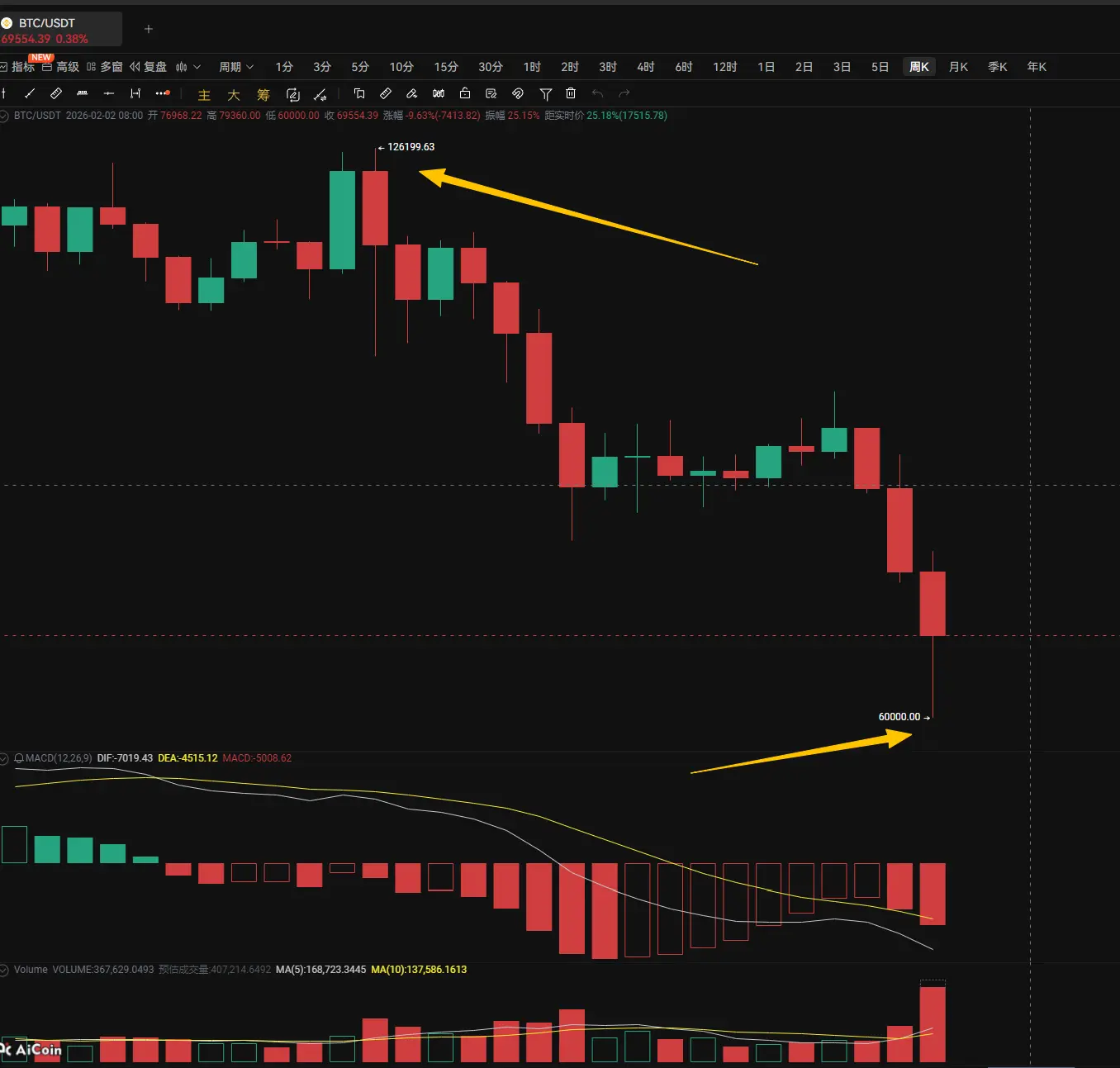The height and width of the screenshot is (1068, 1120).
Task: Pick the ruler tool beside the trend line tool
Action: [x=56, y=93]
